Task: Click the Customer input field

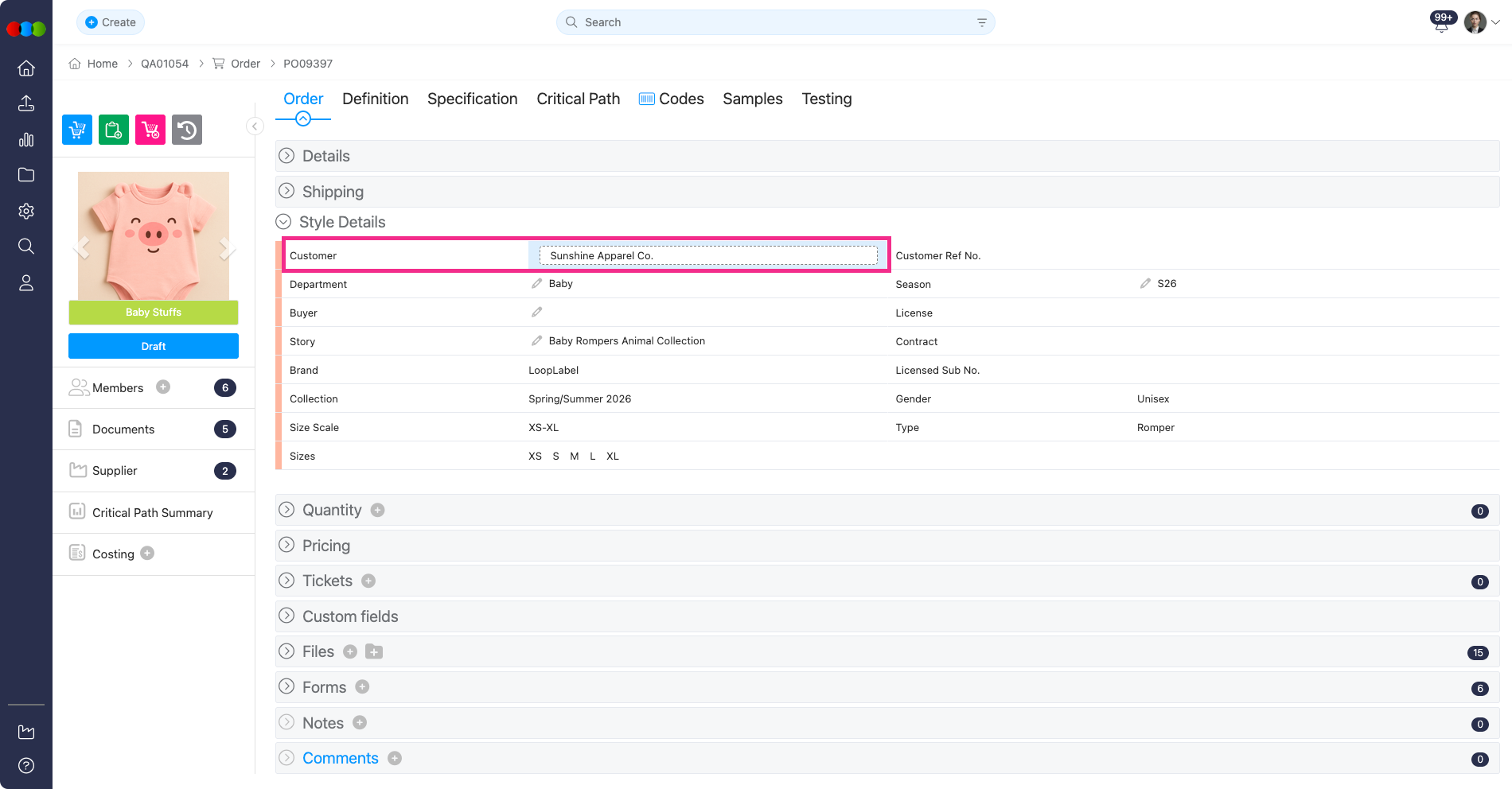Action: pyautogui.click(x=708, y=255)
